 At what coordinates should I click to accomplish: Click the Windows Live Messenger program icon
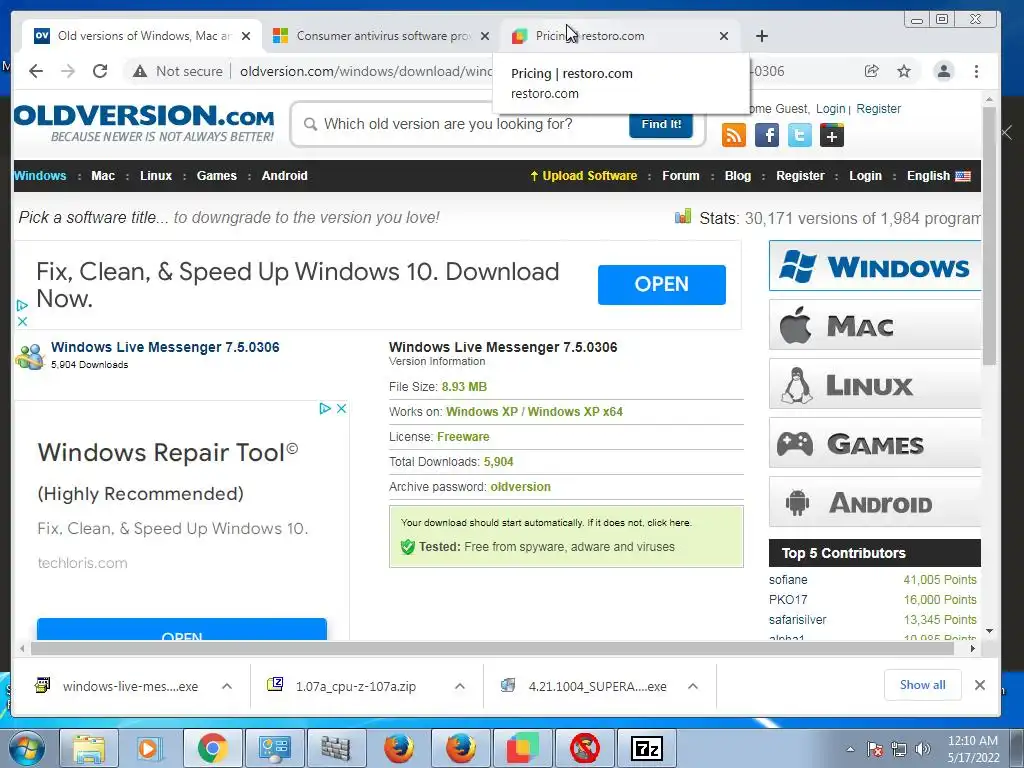[x=30, y=357]
